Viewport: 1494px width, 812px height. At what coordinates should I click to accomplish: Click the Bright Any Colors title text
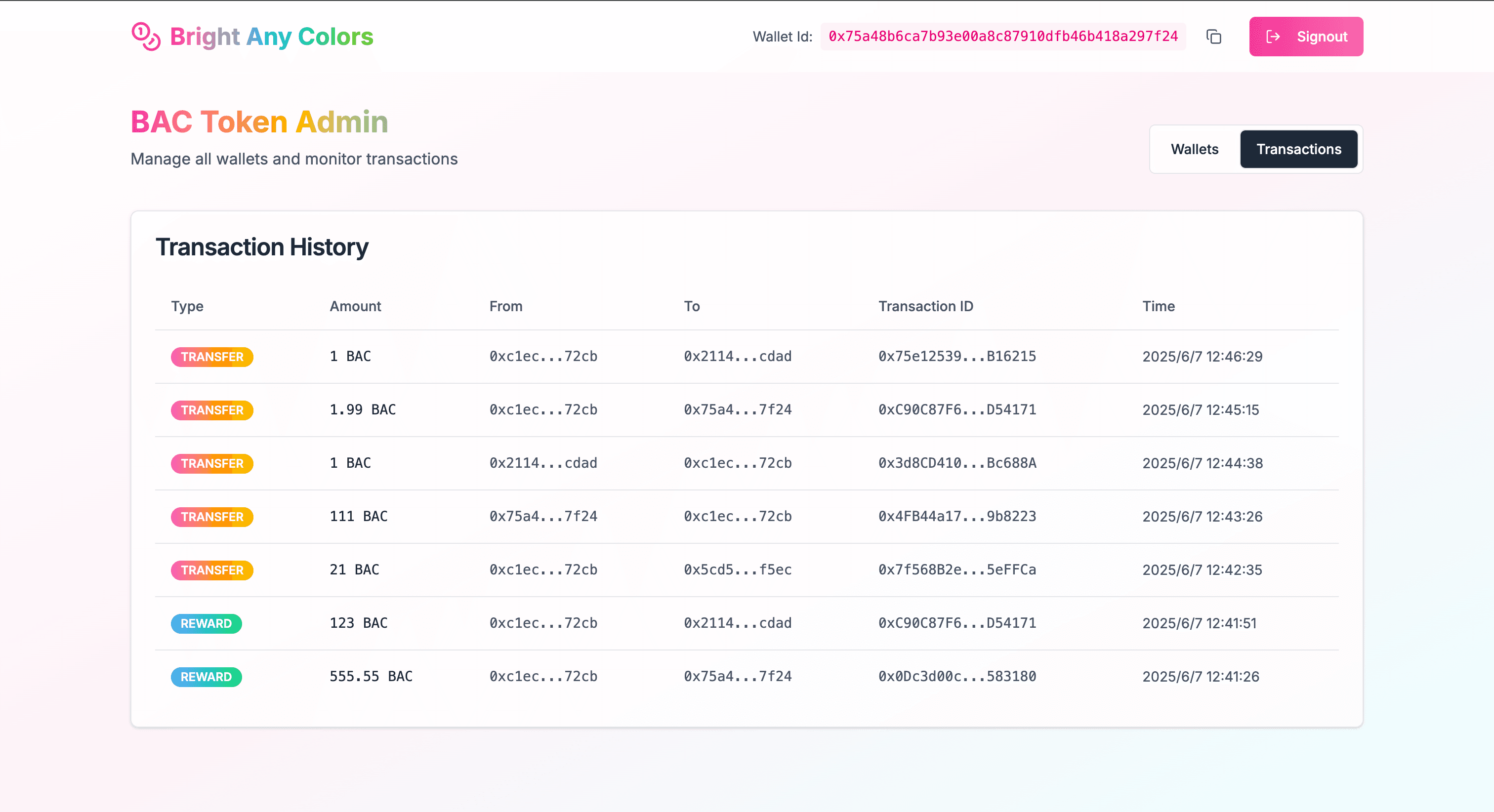point(271,37)
